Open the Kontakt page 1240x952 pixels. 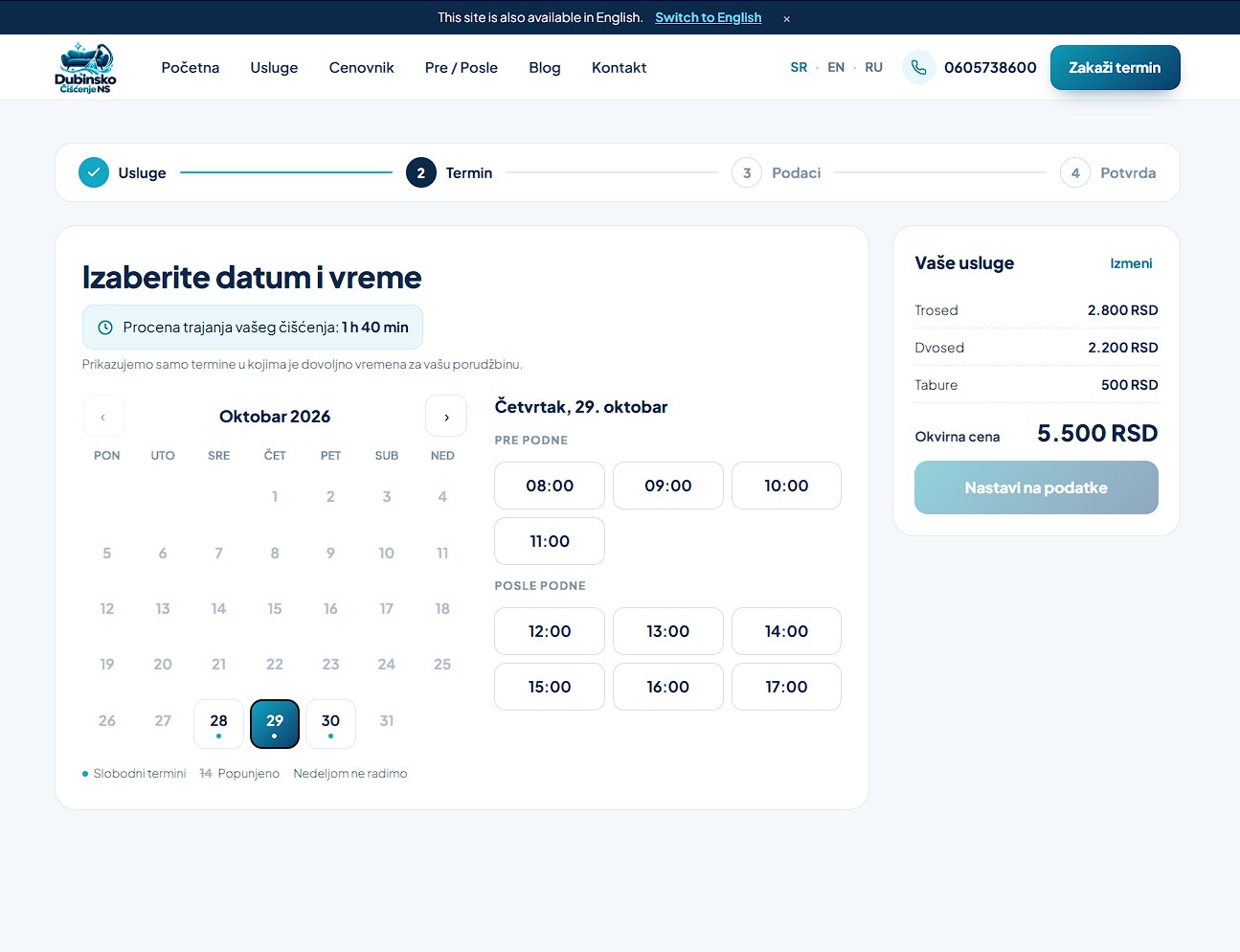coord(620,67)
